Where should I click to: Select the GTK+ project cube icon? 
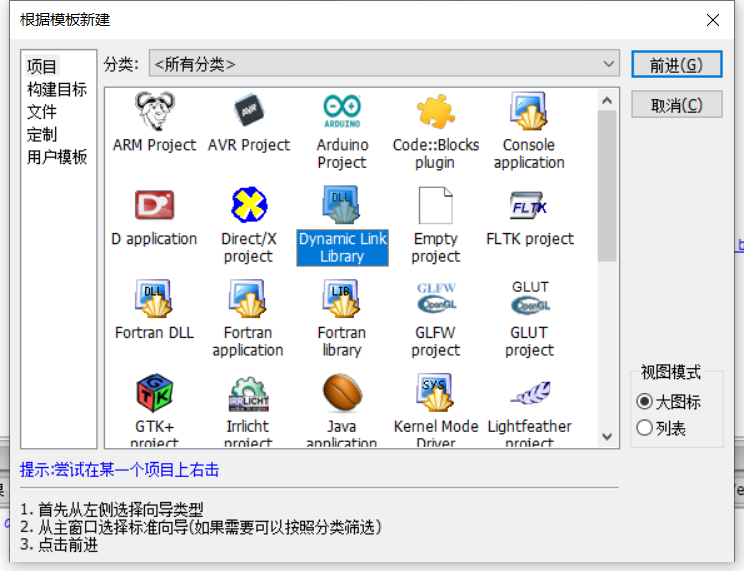point(155,393)
